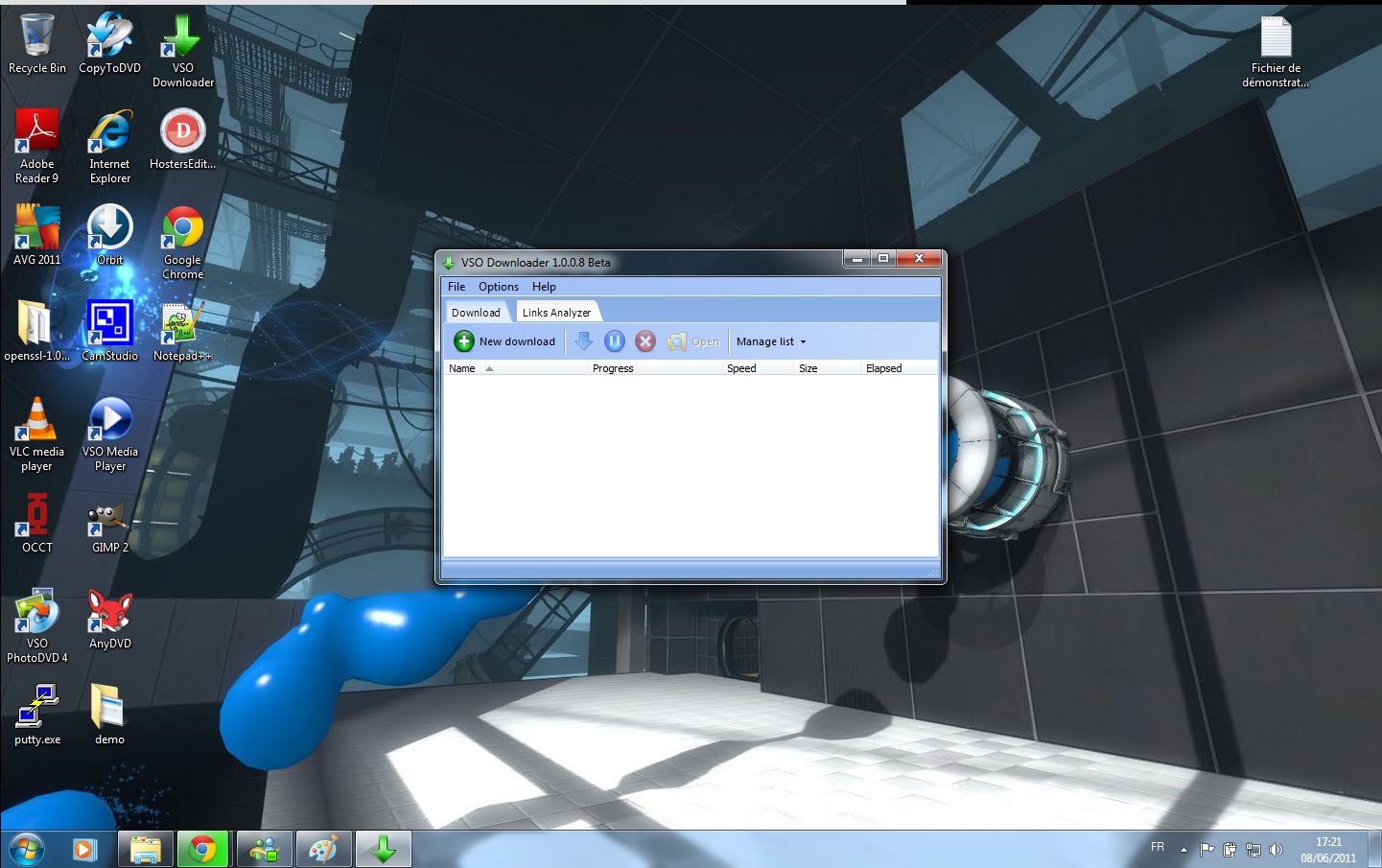Open Windows Live Messenger taskbar icon
The width and height of the screenshot is (1382, 868).
point(264,850)
